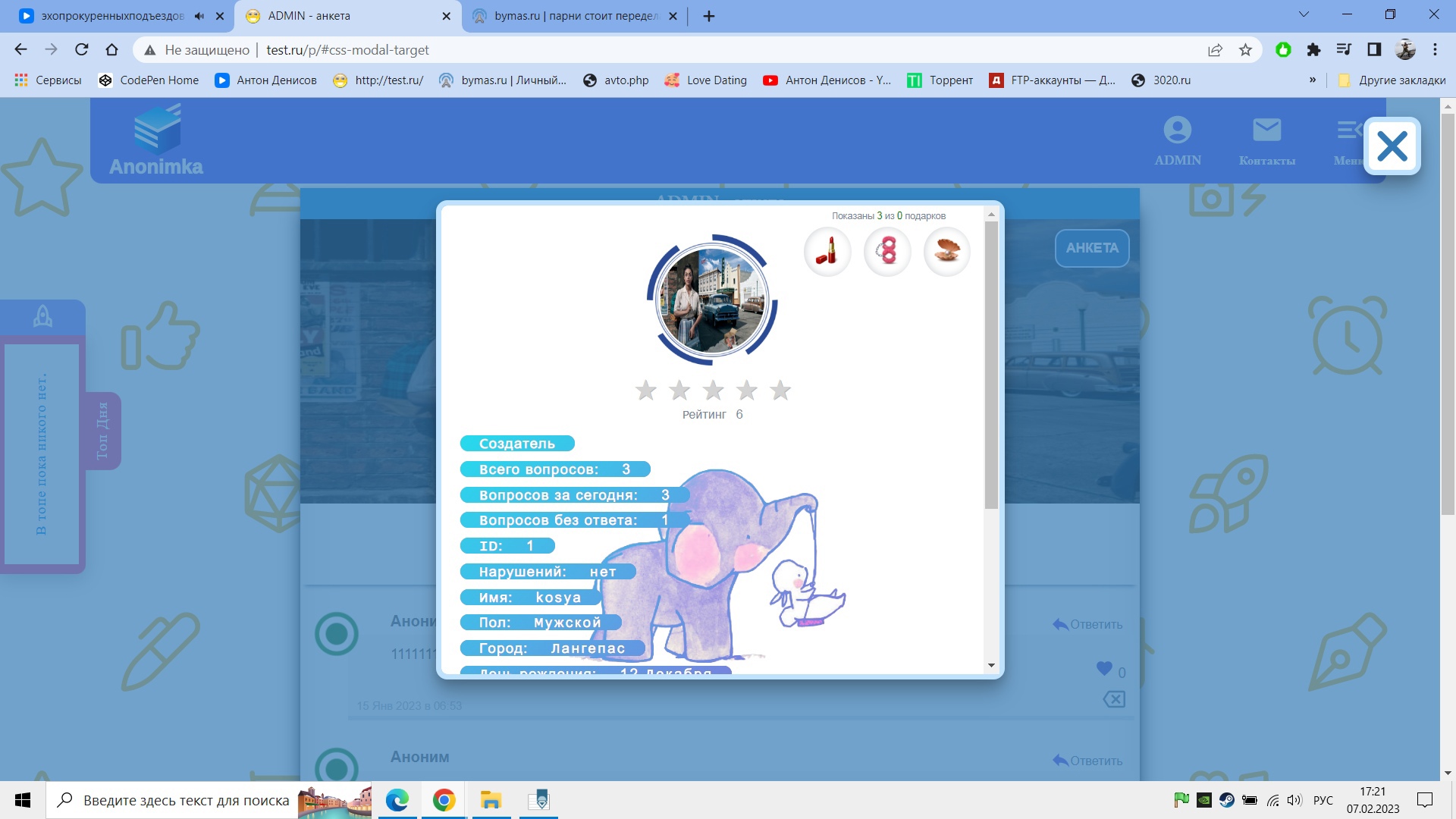Screen dimensions: 1456x819
Task: Click the delete message icon
Action: click(x=1114, y=699)
